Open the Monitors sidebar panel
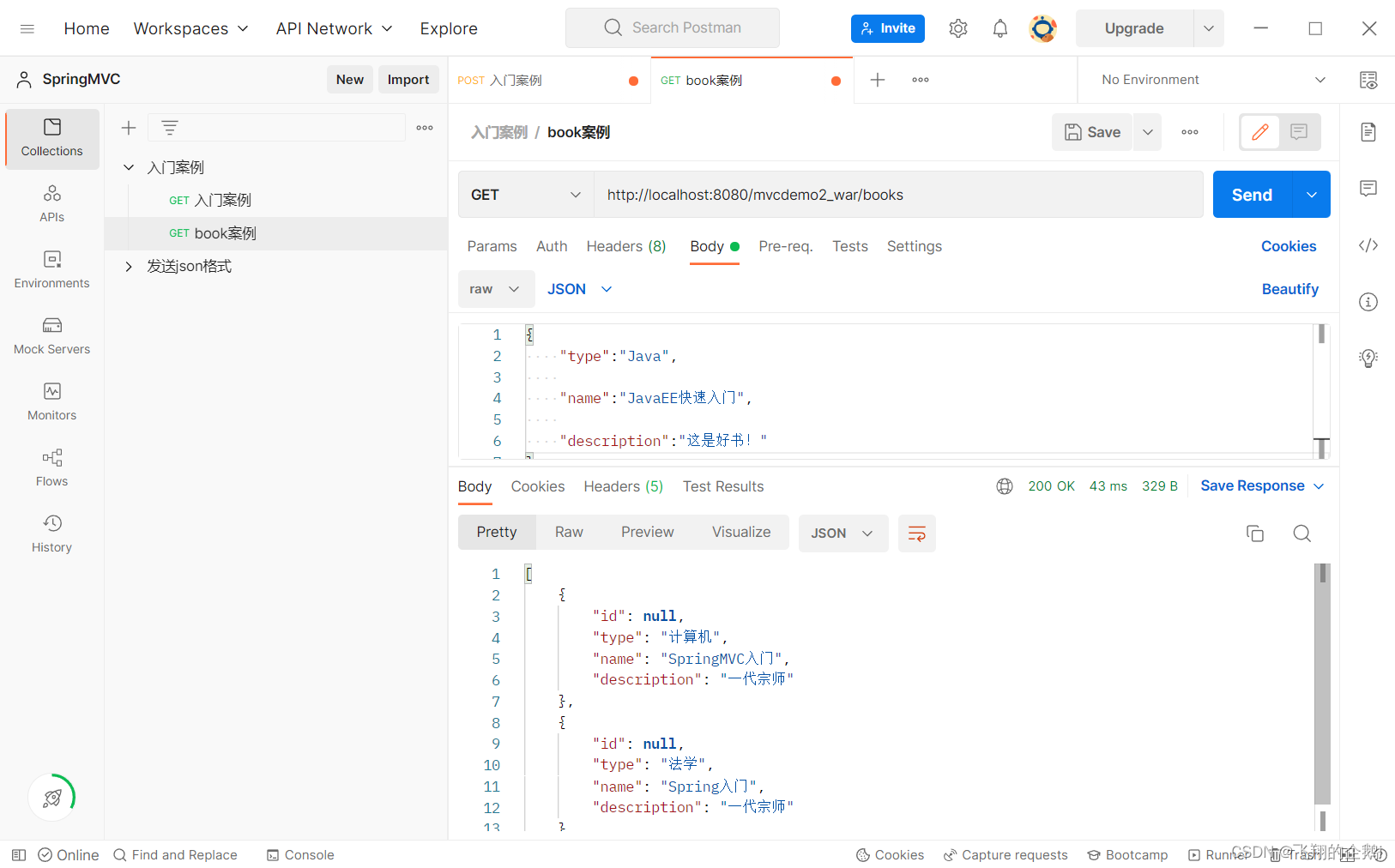The height and width of the screenshot is (868, 1395). pyautogui.click(x=52, y=402)
